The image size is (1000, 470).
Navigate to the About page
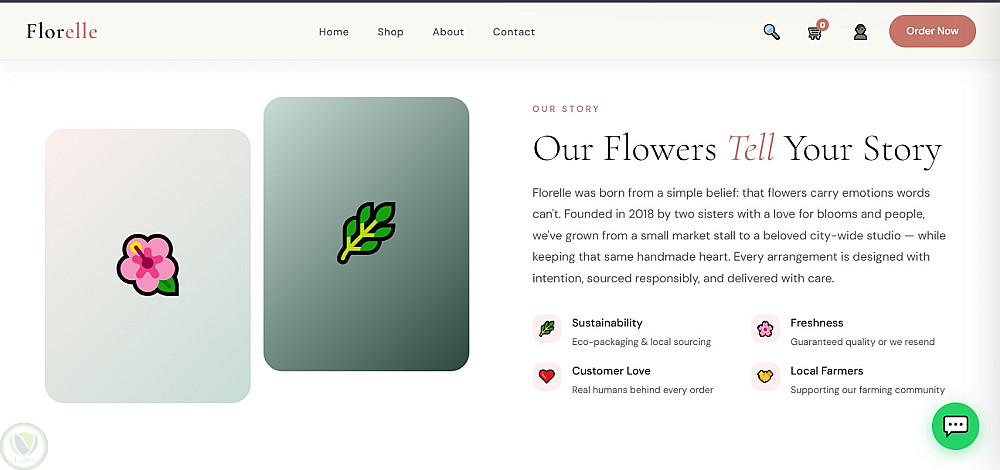(x=448, y=32)
